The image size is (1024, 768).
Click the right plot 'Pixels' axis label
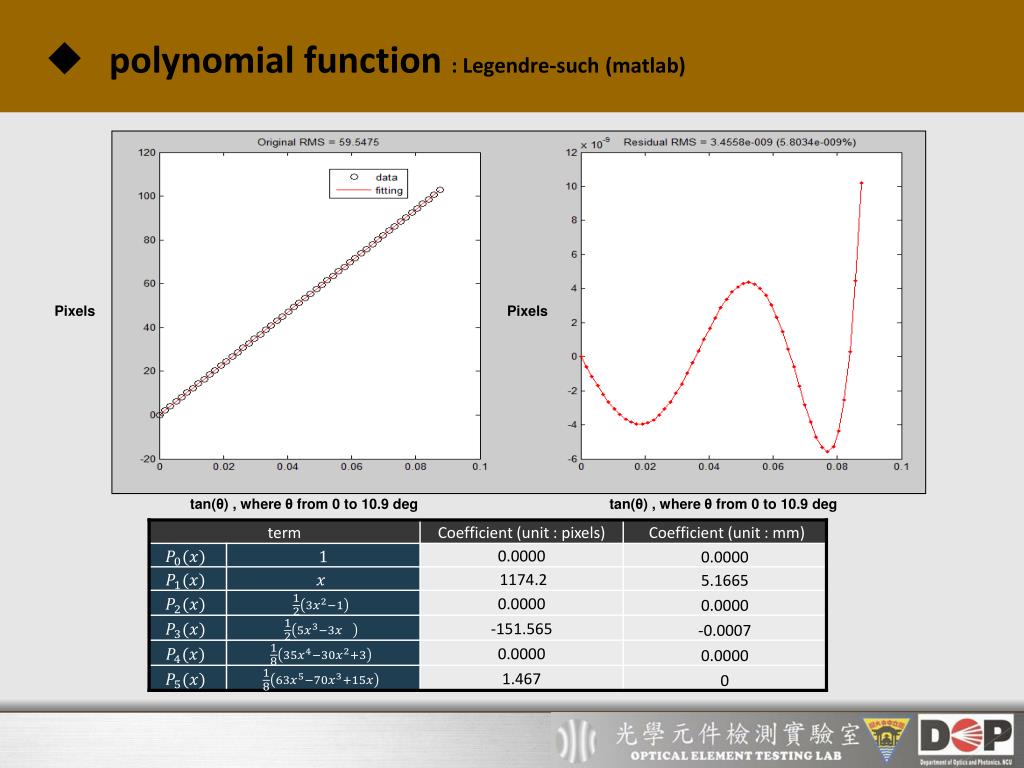[527, 311]
